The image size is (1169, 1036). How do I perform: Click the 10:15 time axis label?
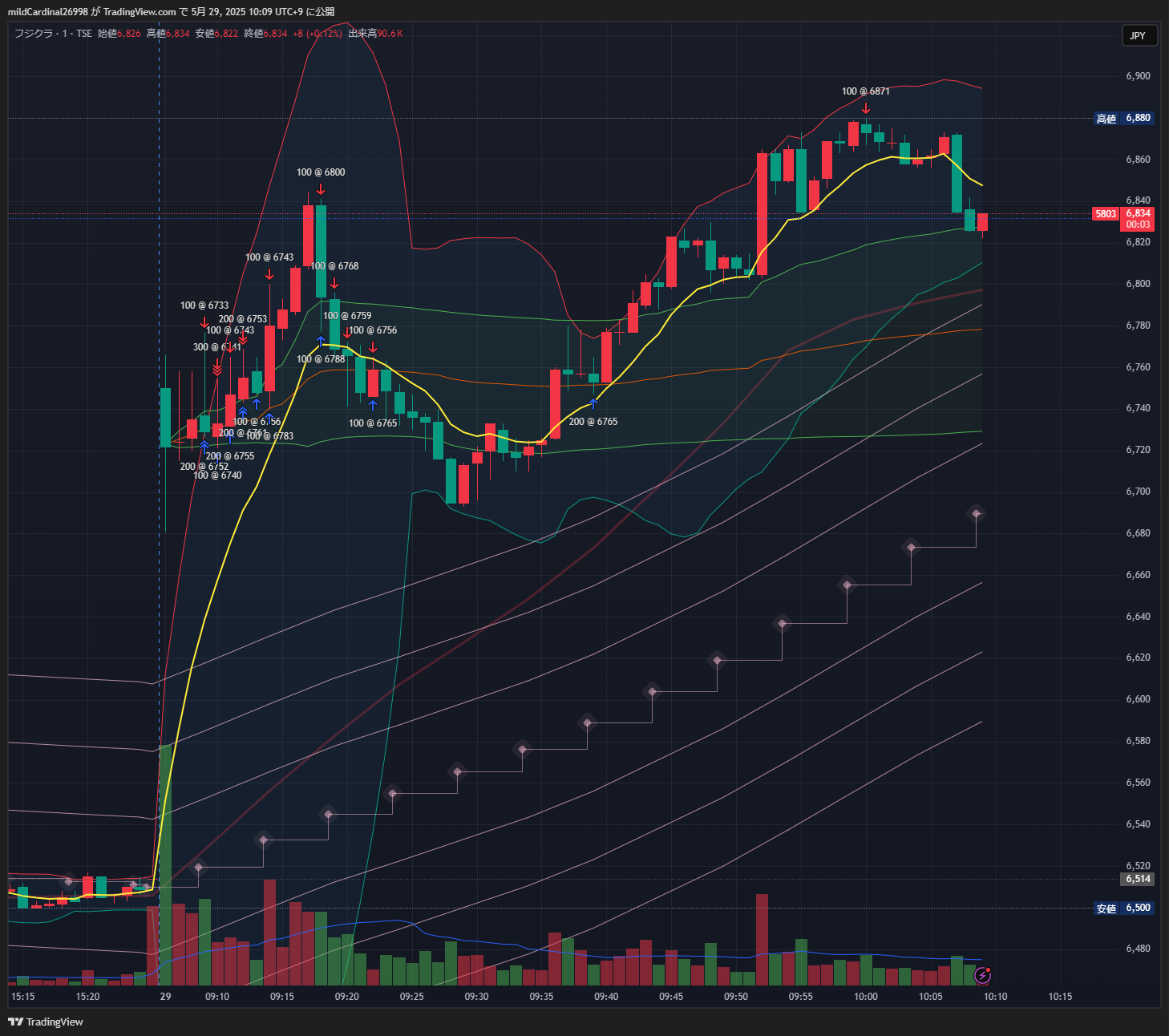(x=1060, y=997)
